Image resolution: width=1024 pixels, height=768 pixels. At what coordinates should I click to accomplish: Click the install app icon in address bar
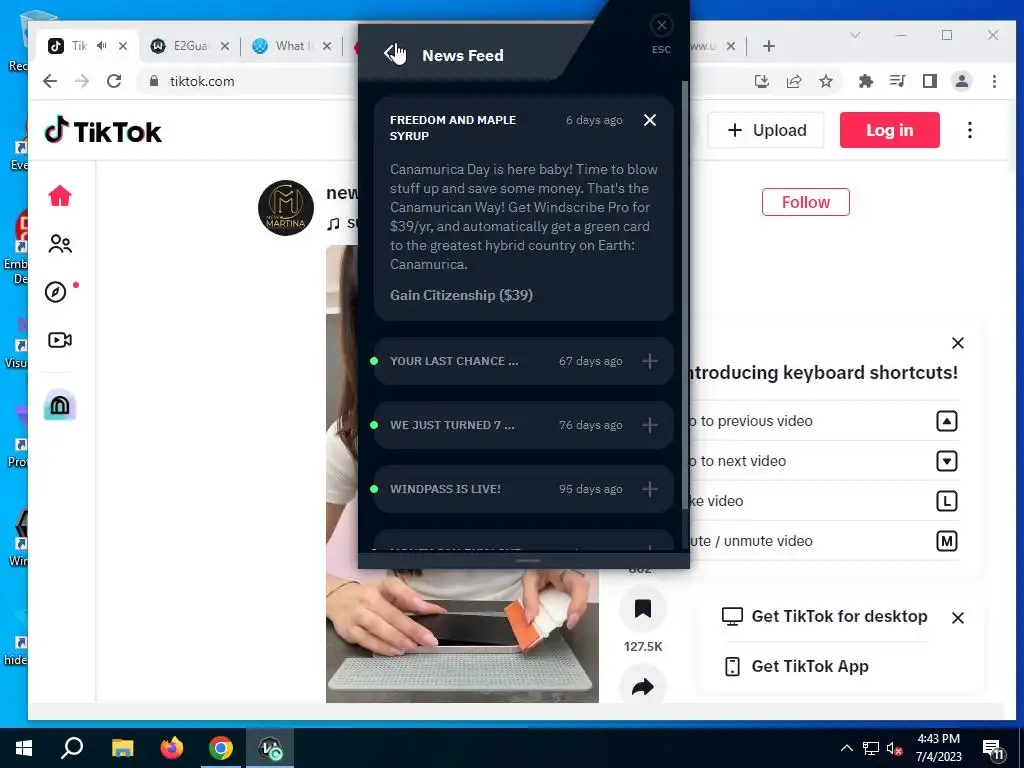pos(761,81)
